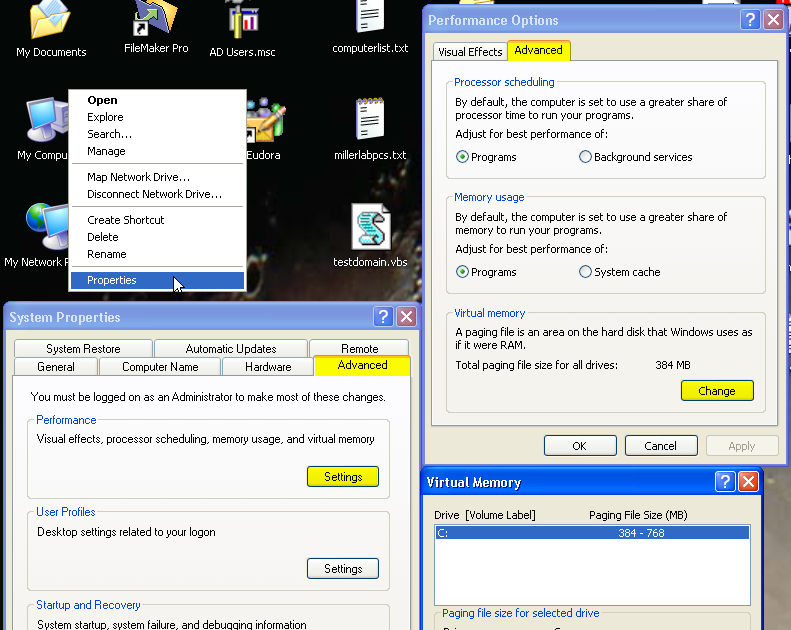Open User Profiles Settings button
Viewport: 791px width, 630px height.
(343, 568)
